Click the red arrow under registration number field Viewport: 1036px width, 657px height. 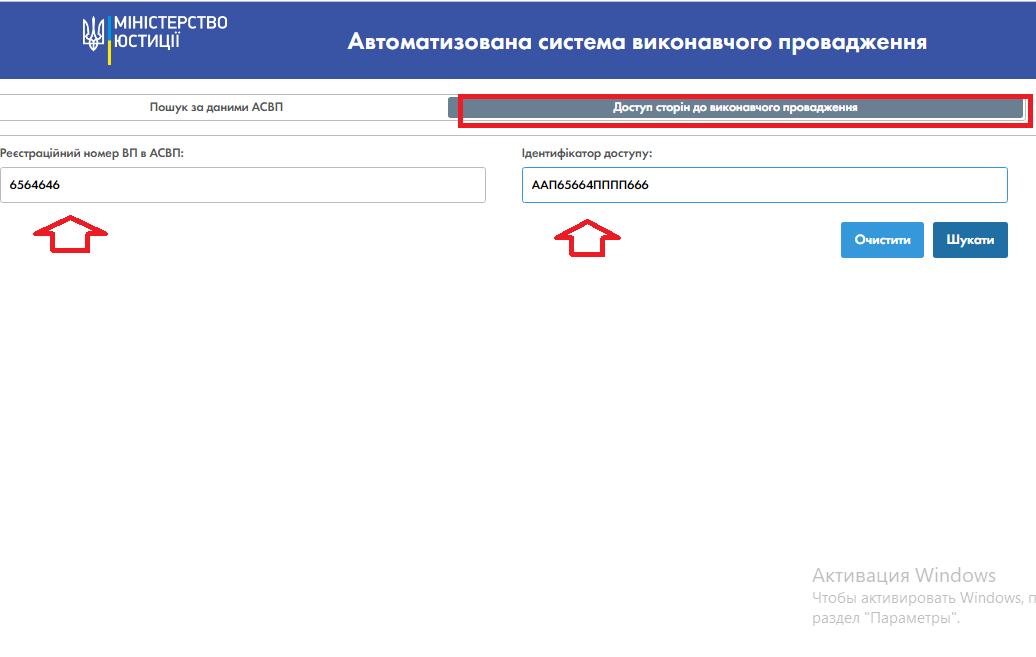[70, 234]
